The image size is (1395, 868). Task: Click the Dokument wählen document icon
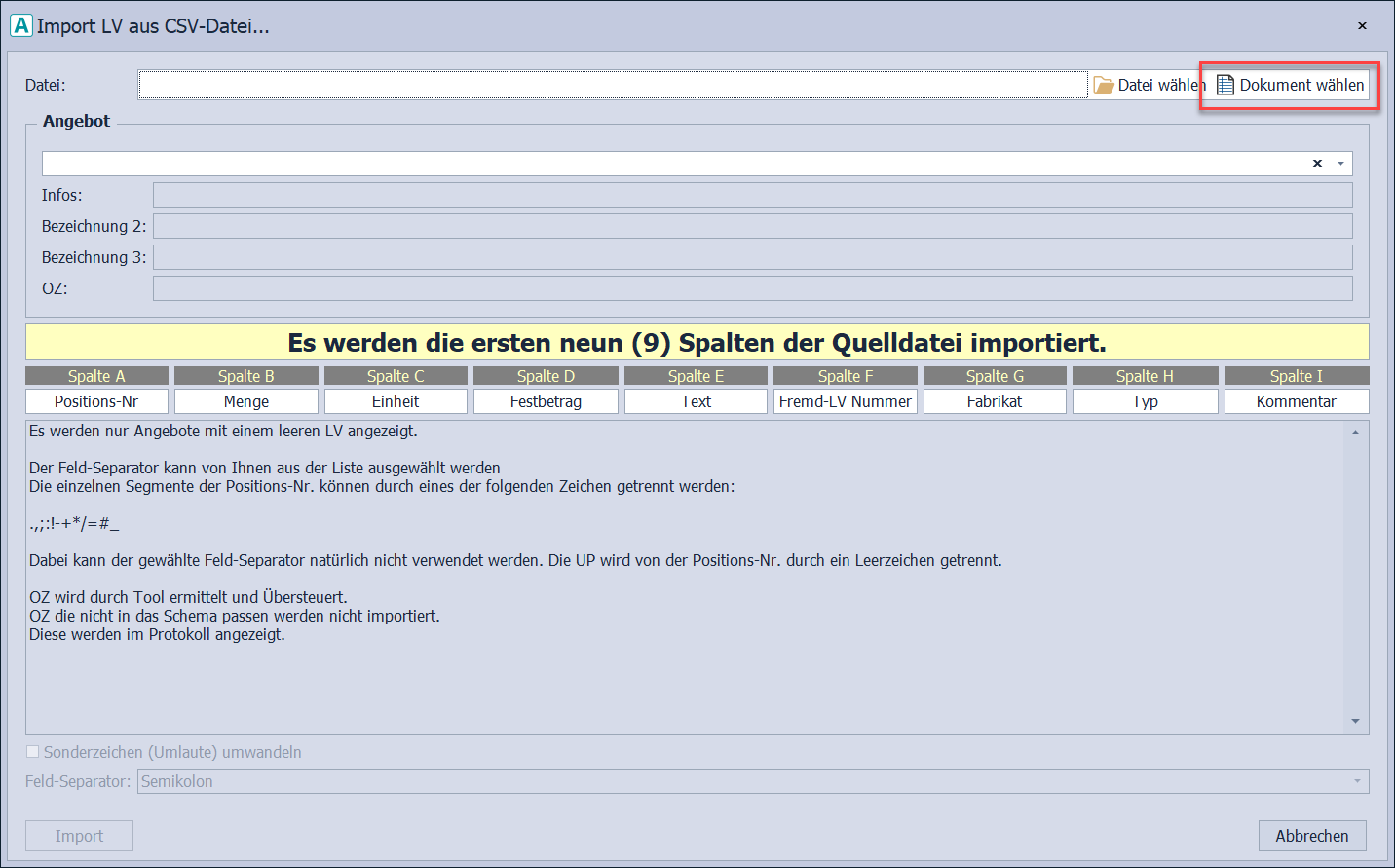click(x=1225, y=86)
